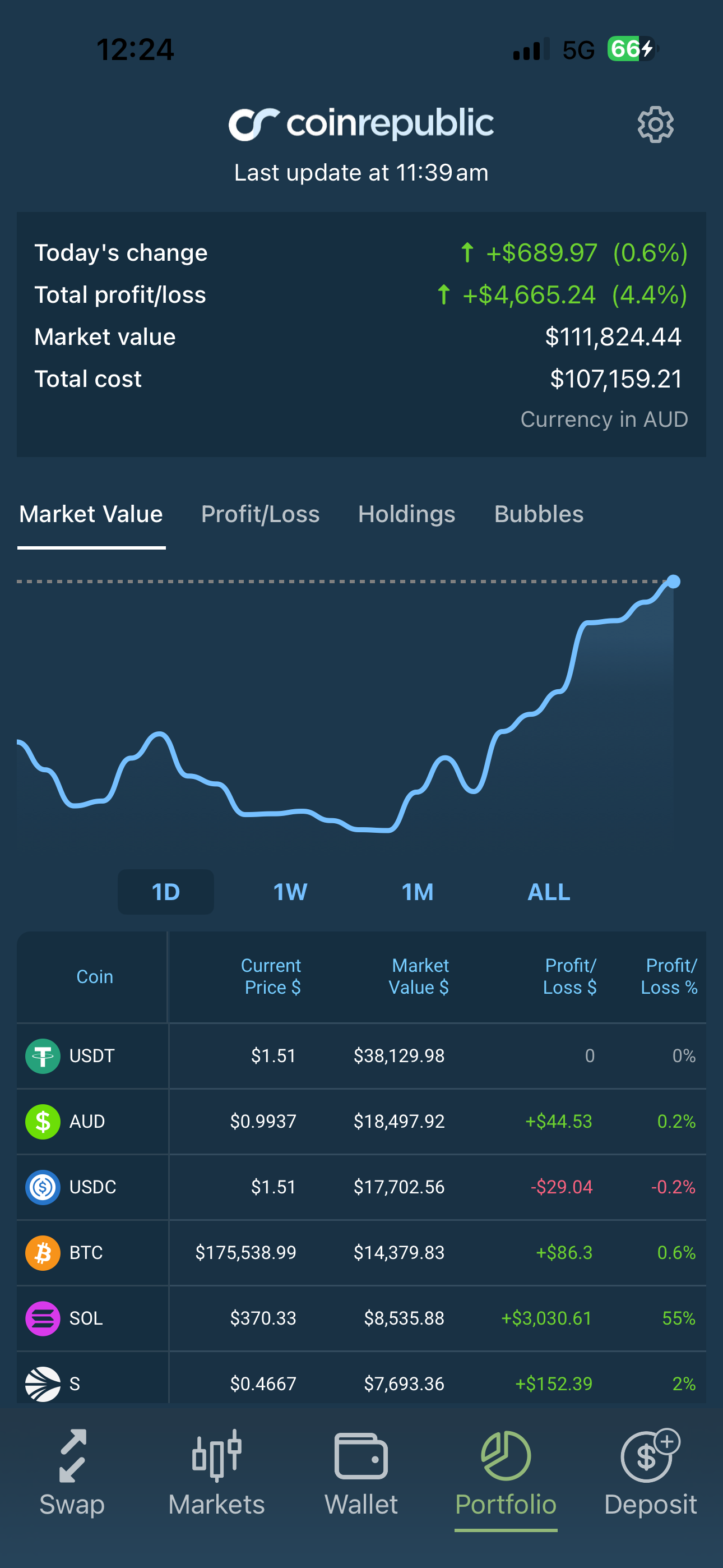723x1568 pixels.
Task: Select the 1M chart range
Action: (x=418, y=892)
